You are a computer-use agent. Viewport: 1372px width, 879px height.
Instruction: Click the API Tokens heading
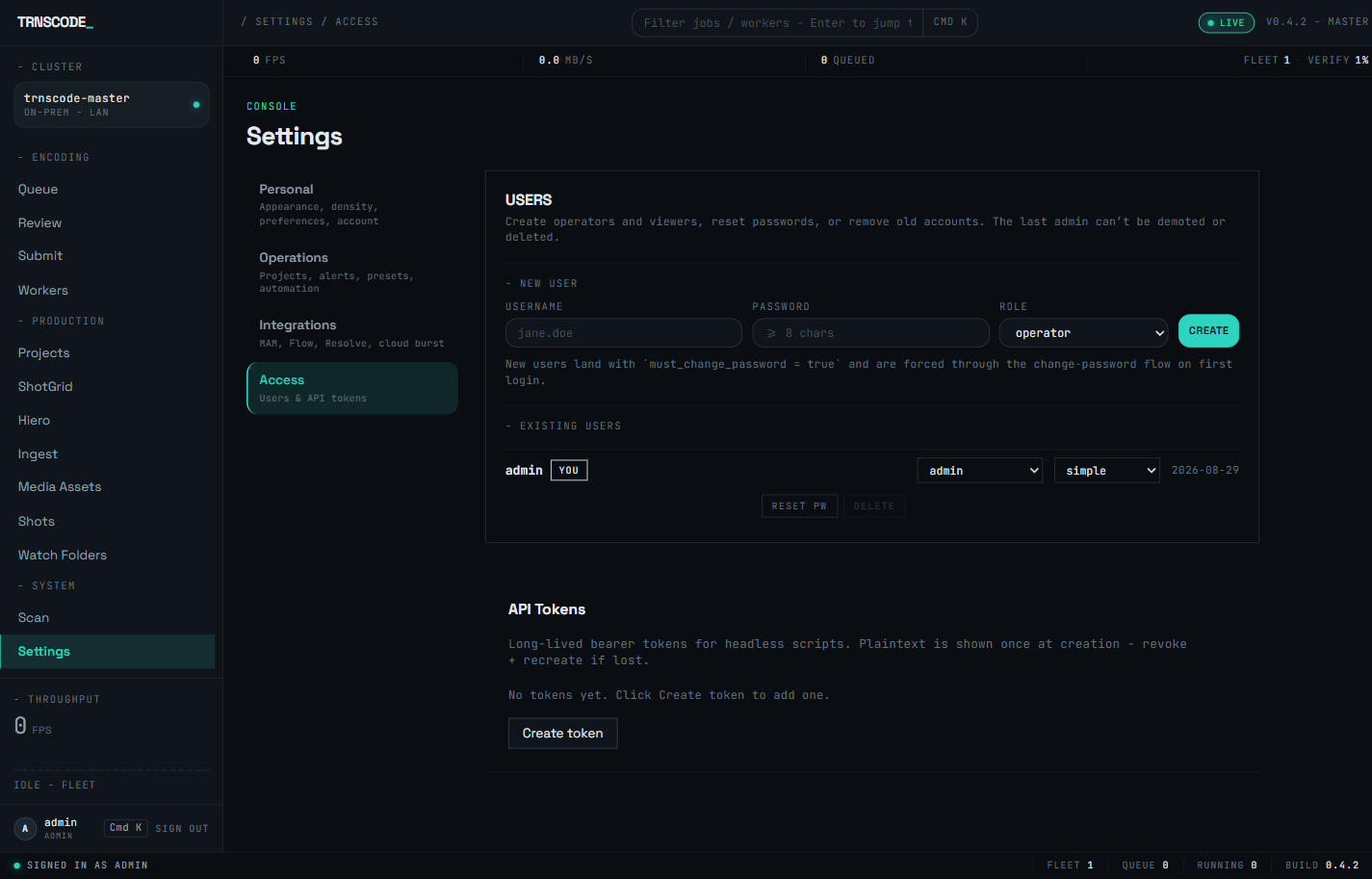pyautogui.click(x=547, y=609)
